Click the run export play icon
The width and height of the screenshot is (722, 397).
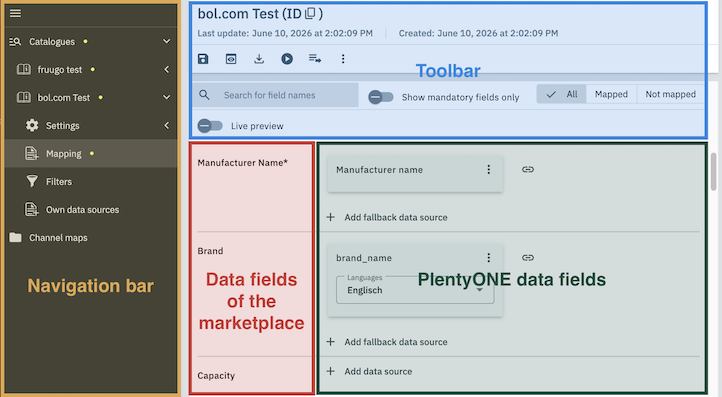(x=287, y=59)
